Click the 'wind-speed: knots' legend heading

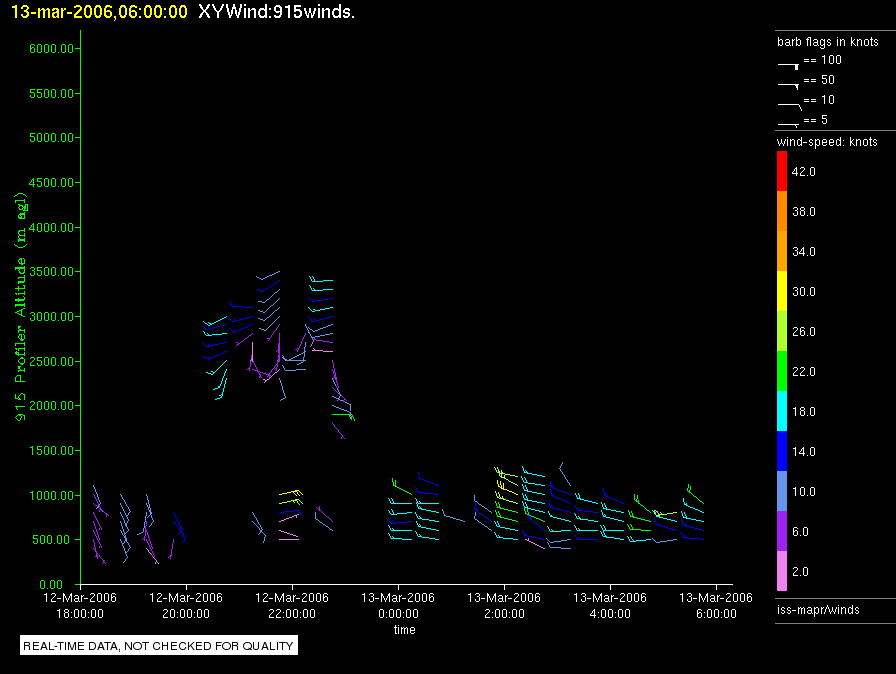point(827,142)
